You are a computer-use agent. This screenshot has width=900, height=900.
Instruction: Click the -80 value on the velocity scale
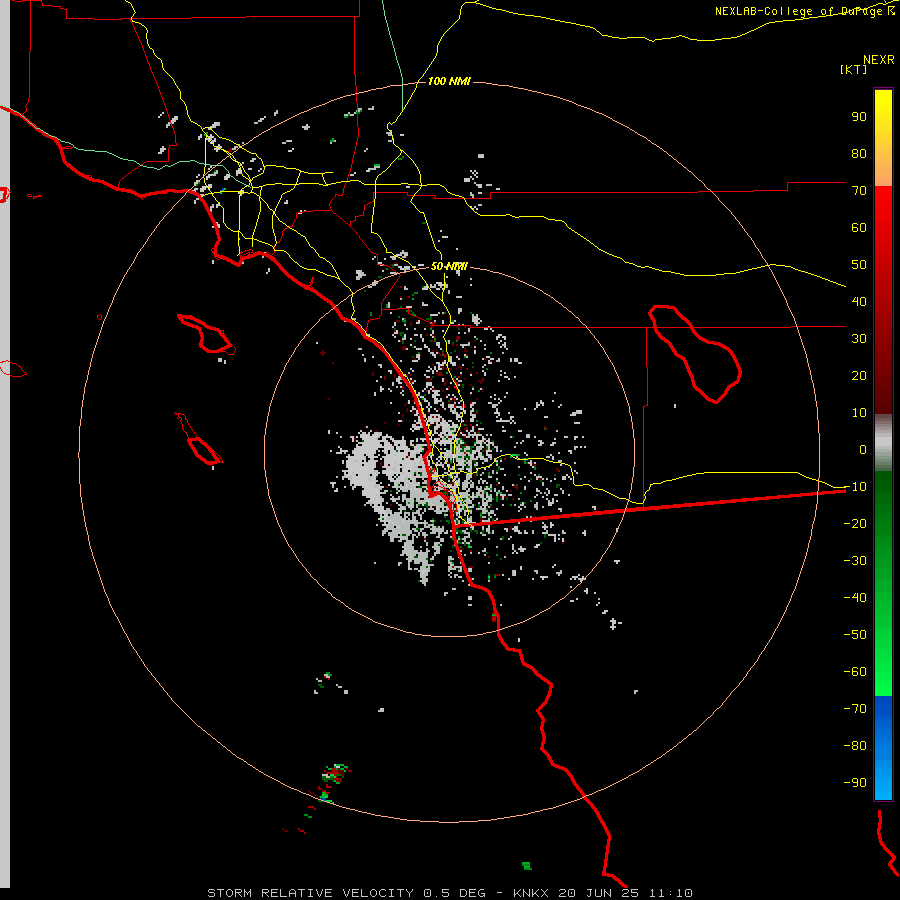(855, 746)
